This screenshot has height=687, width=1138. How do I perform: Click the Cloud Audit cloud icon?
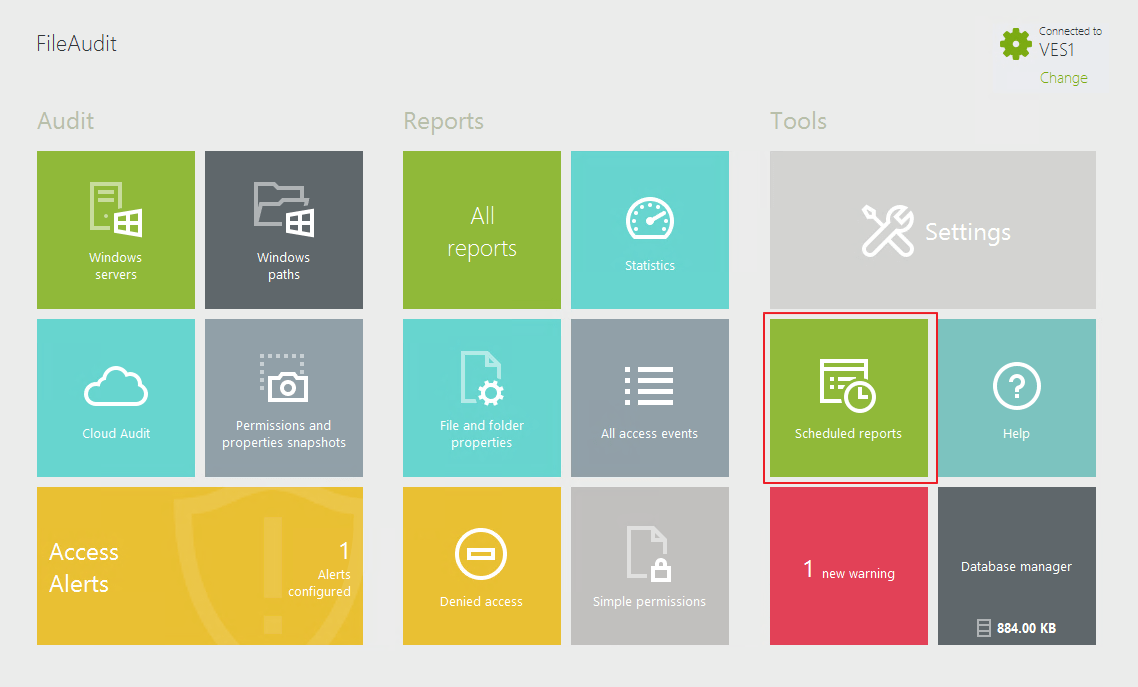coord(116,388)
